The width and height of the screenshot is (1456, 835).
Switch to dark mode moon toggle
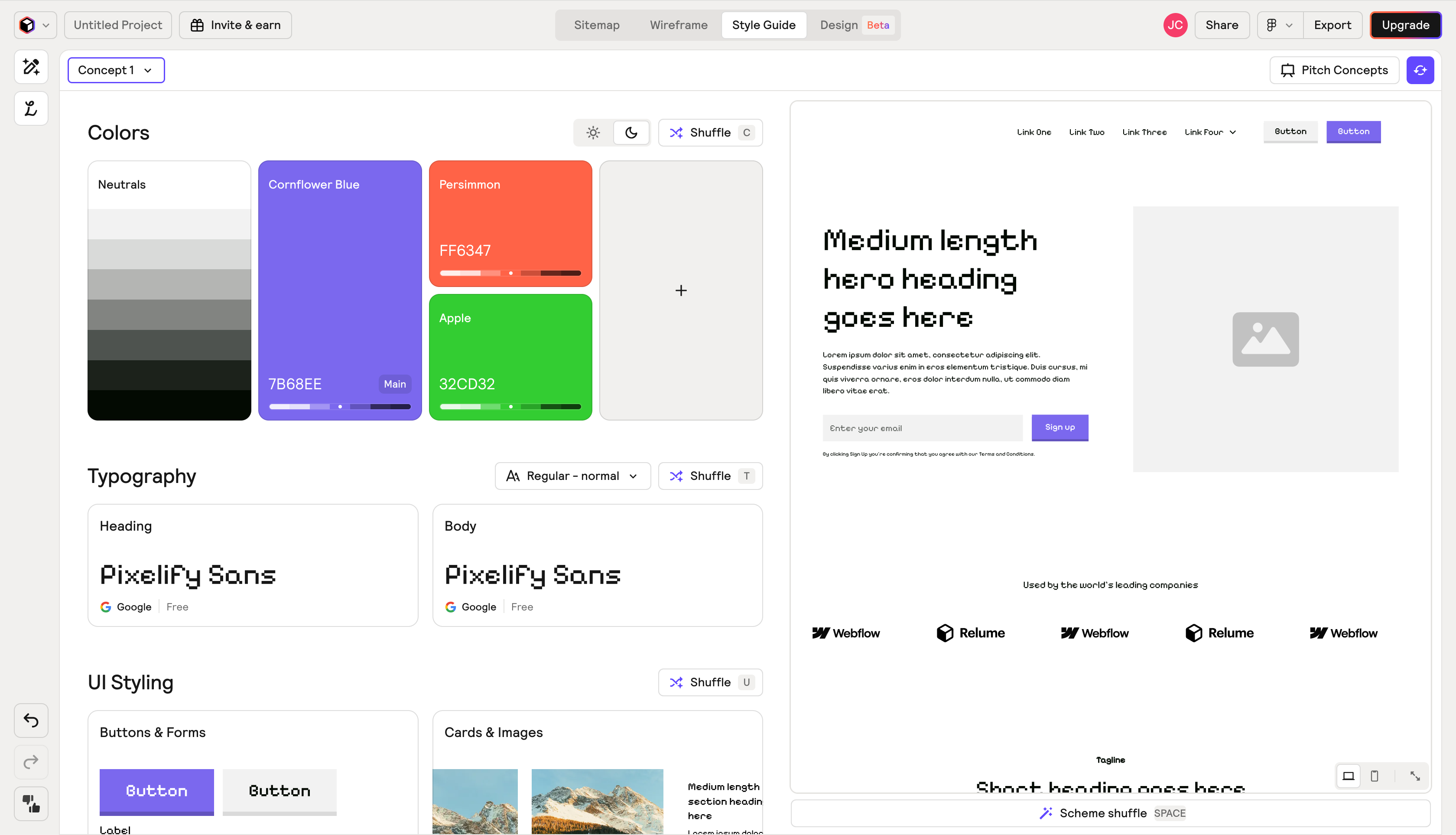631,133
